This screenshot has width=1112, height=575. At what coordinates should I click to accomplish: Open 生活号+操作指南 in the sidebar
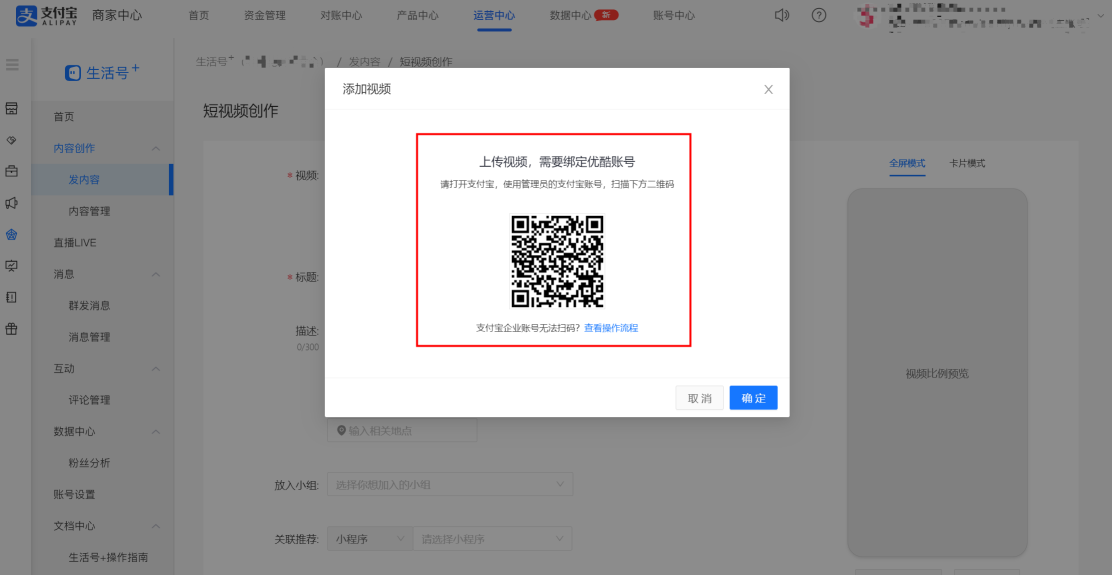click(109, 557)
